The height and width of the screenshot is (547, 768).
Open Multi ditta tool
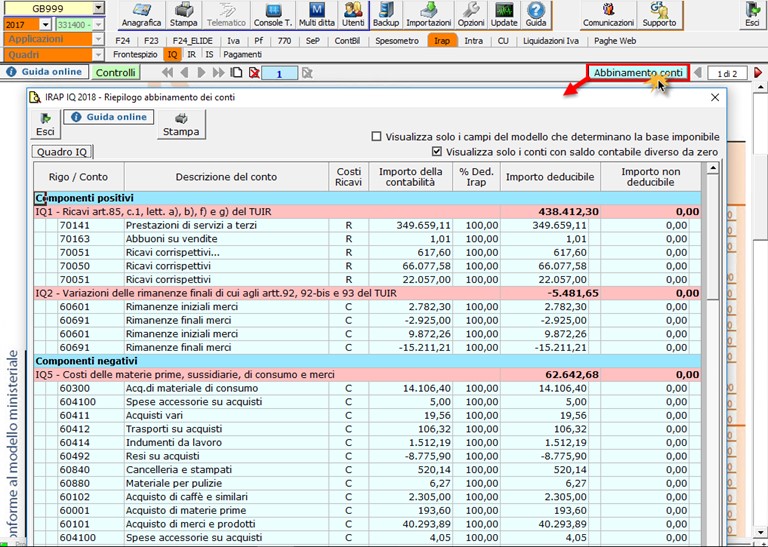(317, 15)
